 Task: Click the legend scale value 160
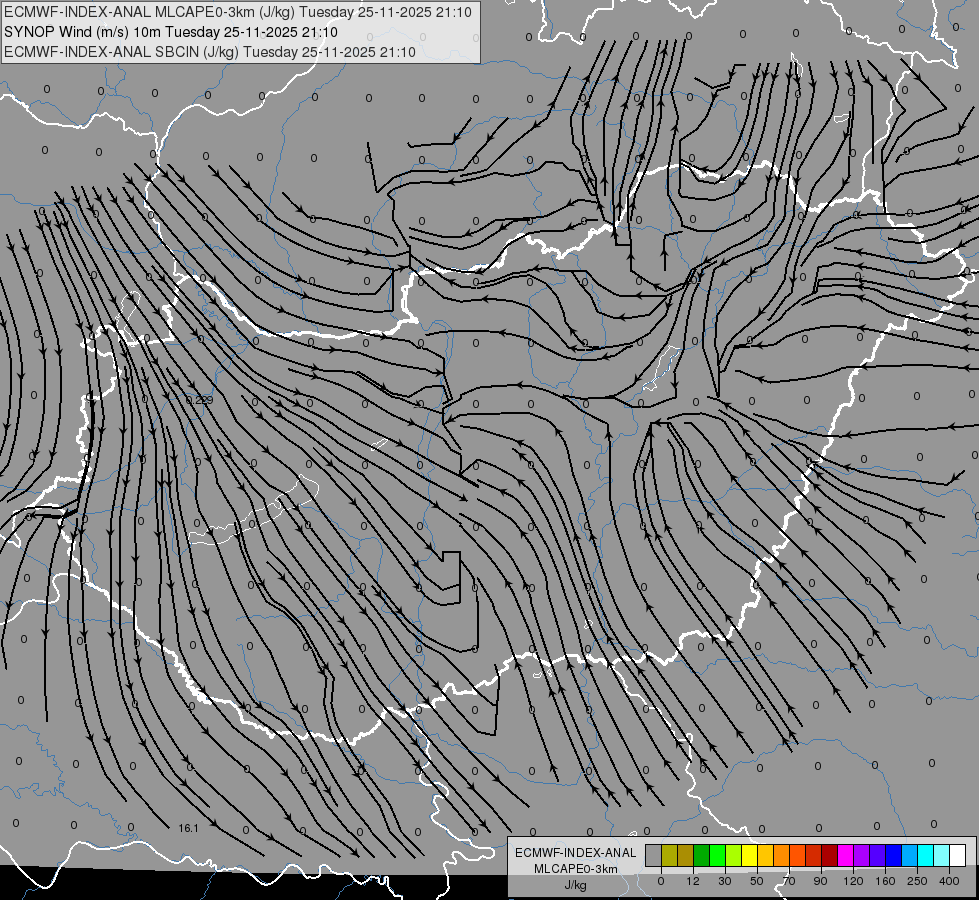(x=885, y=881)
